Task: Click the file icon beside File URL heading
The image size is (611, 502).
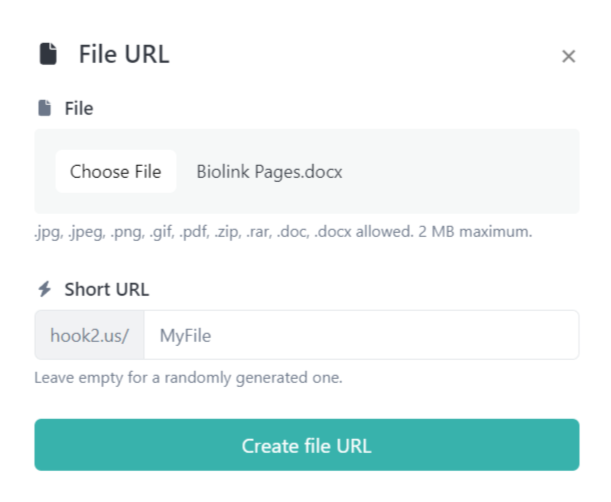Action: (47, 54)
